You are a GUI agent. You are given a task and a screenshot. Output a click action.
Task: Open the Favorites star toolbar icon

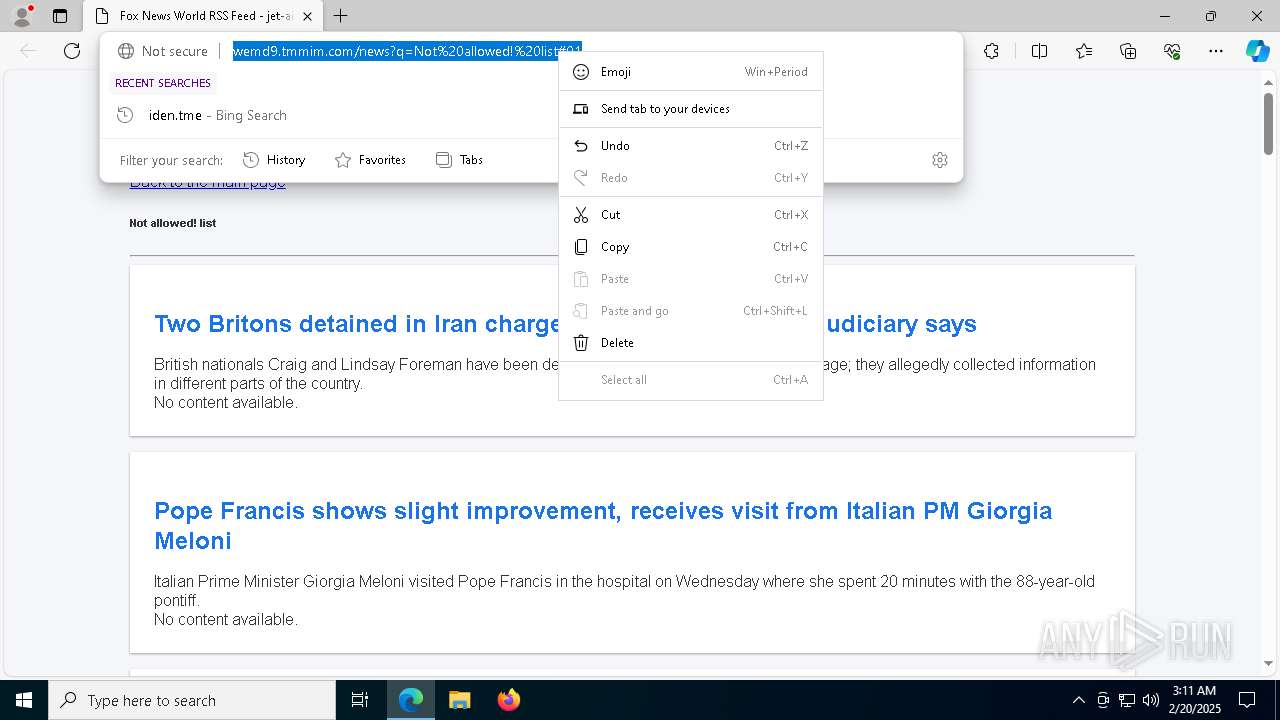(1084, 51)
